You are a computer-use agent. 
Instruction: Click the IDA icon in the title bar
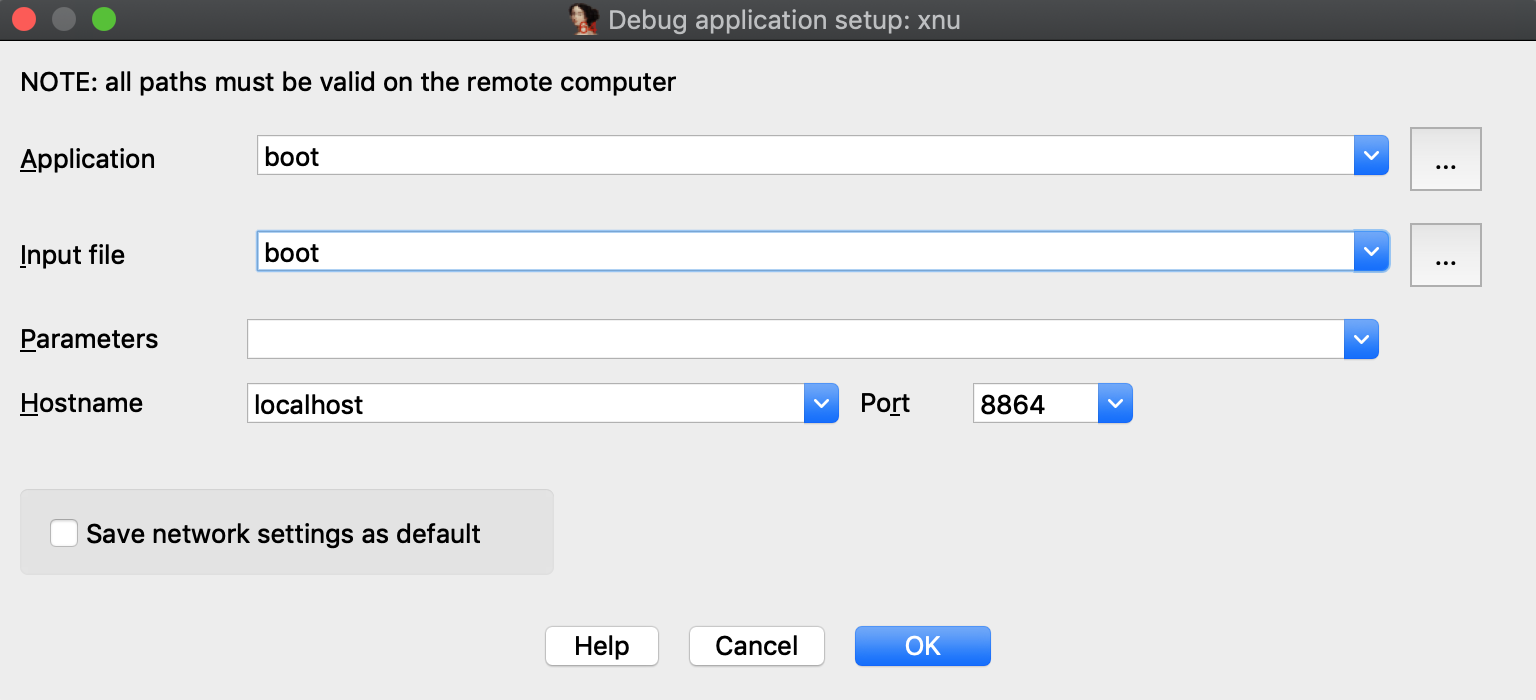click(x=584, y=20)
